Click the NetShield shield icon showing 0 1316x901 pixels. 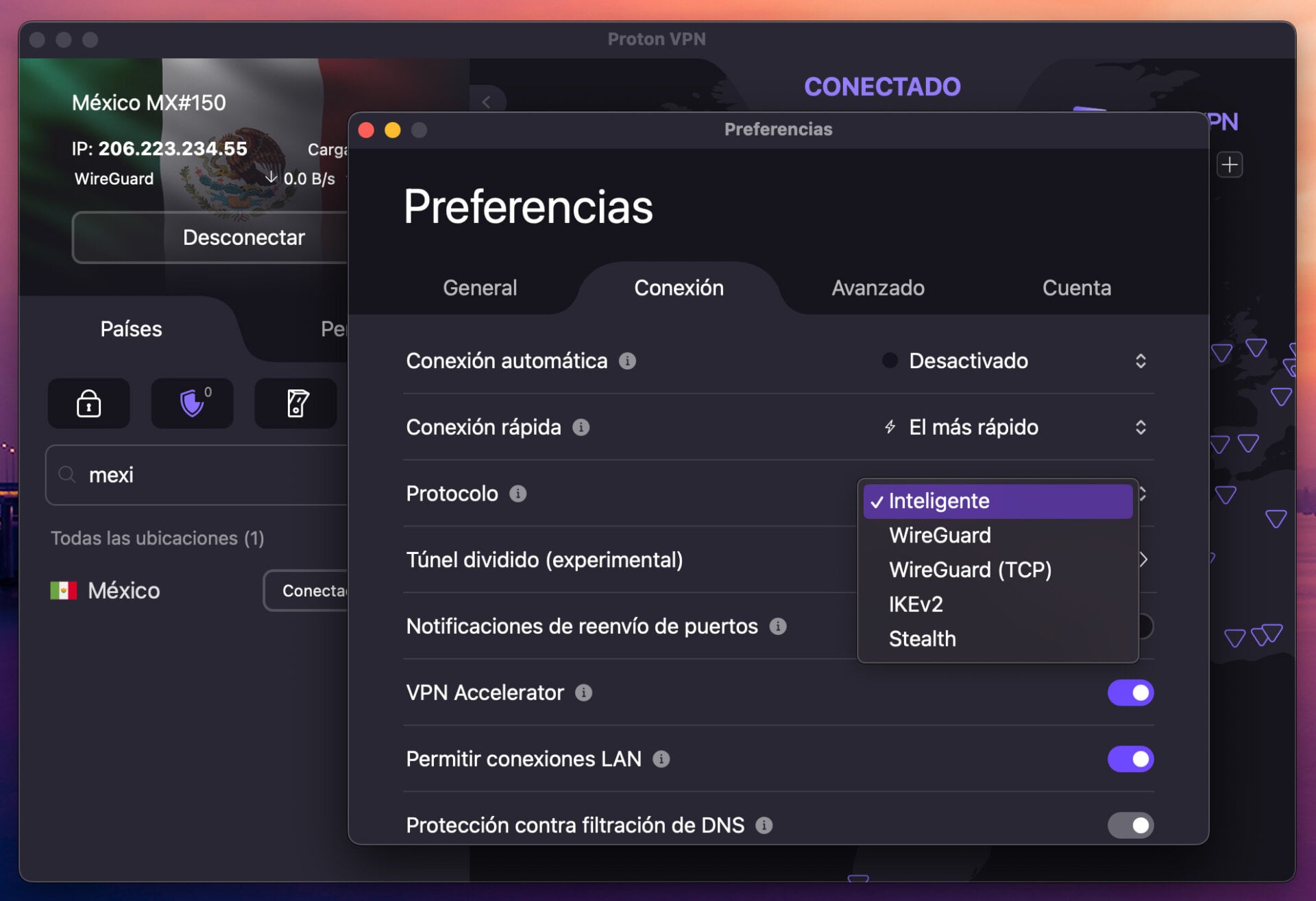coord(192,404)
